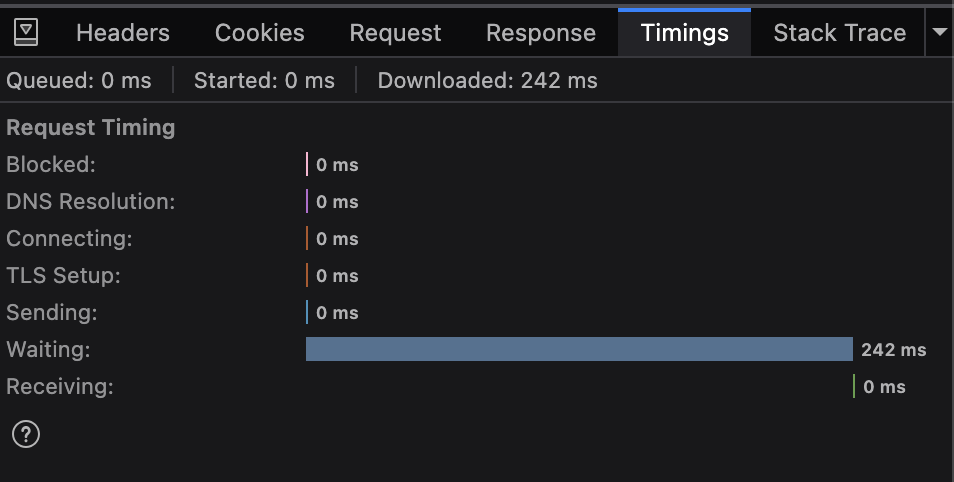Toggle the request list pane icon
Image resolution: width=954 pixels, height=482 pixels.
click(27, 33)
